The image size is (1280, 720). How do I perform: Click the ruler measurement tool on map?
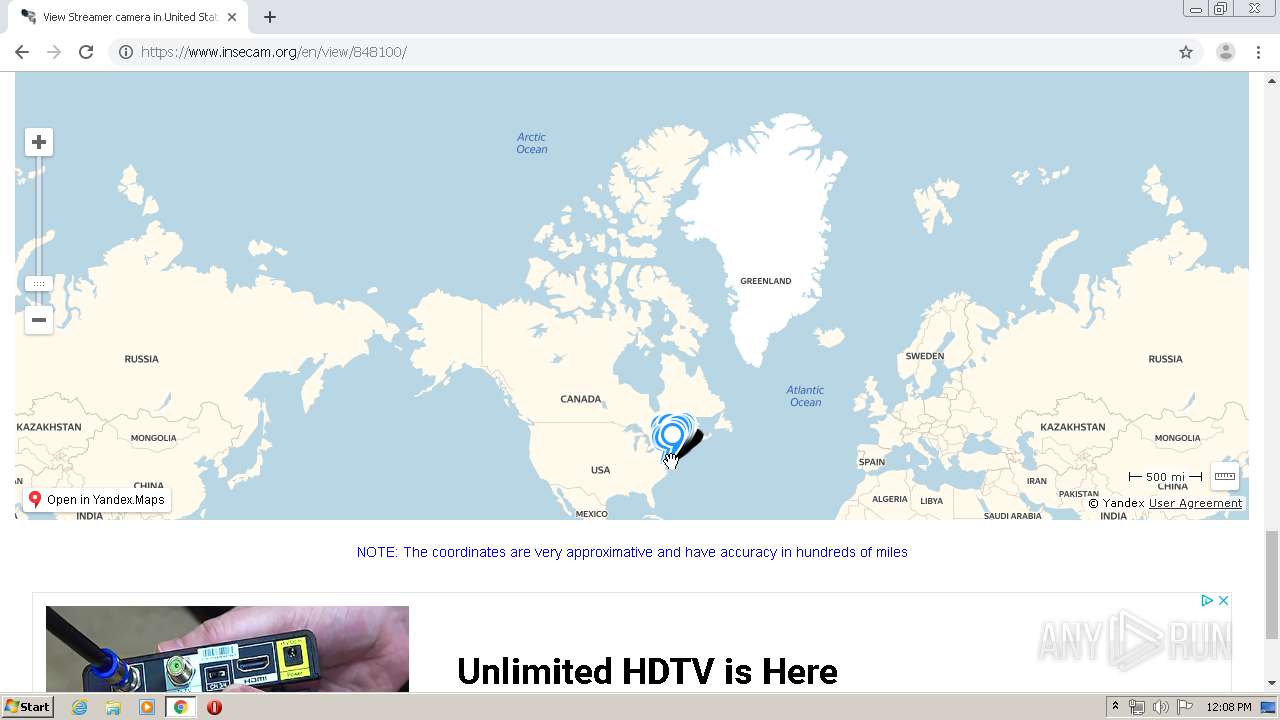1225,477
